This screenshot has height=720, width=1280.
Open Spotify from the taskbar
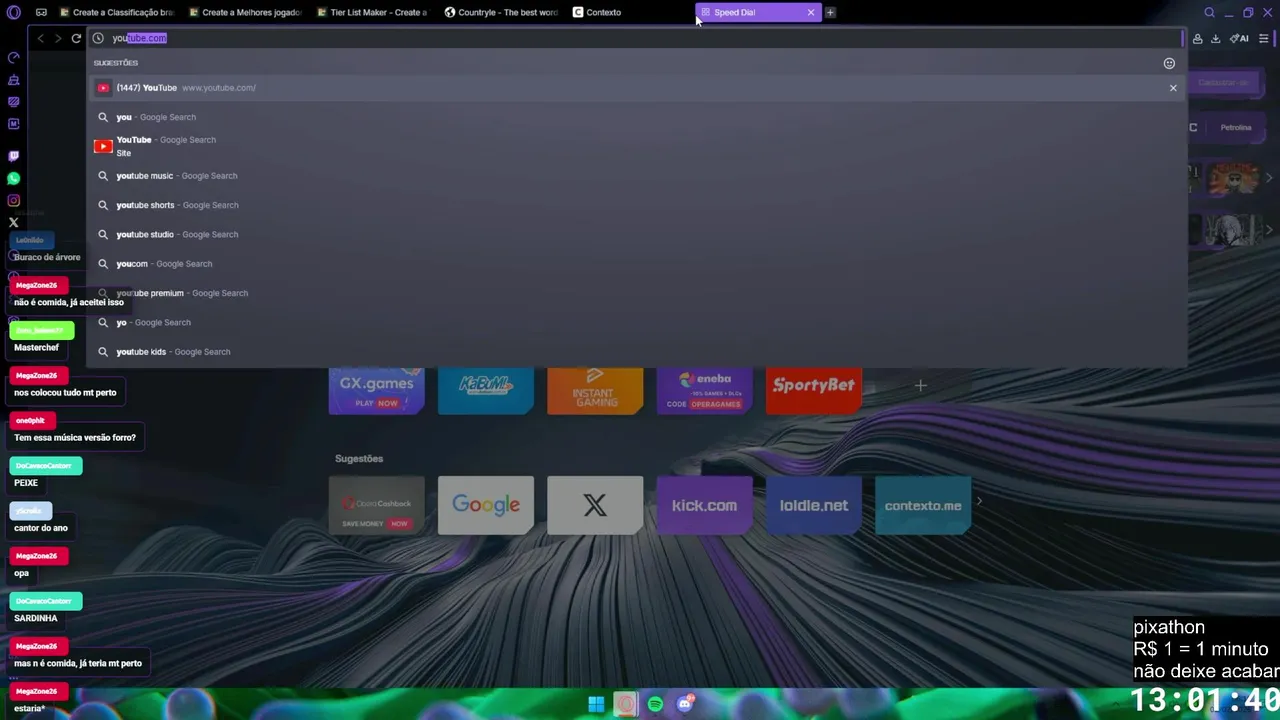[x=655, y=704]
